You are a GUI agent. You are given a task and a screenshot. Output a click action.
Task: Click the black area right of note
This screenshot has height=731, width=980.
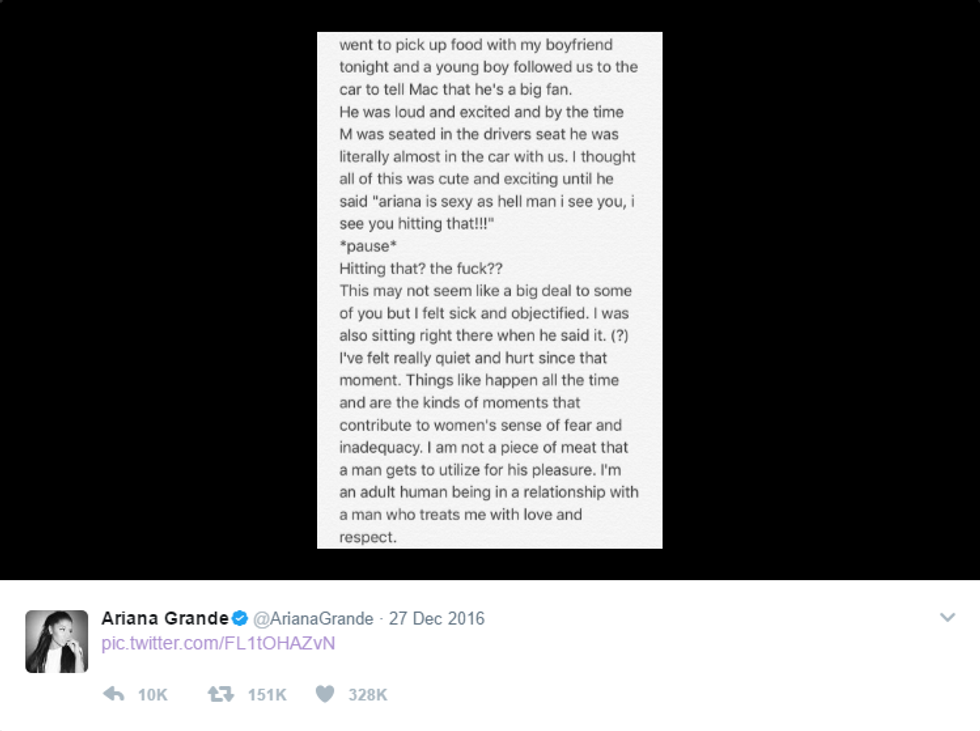tap(820, 290)
